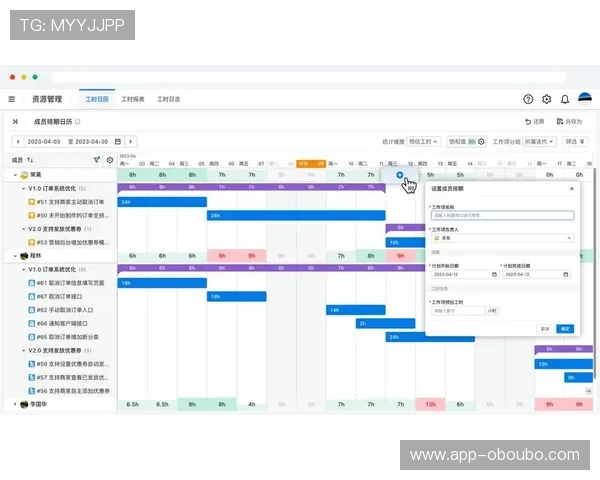The width and height of the screenshot is (600, 480).
Task: Sort the 成员 member column
Action: [30, 160]
